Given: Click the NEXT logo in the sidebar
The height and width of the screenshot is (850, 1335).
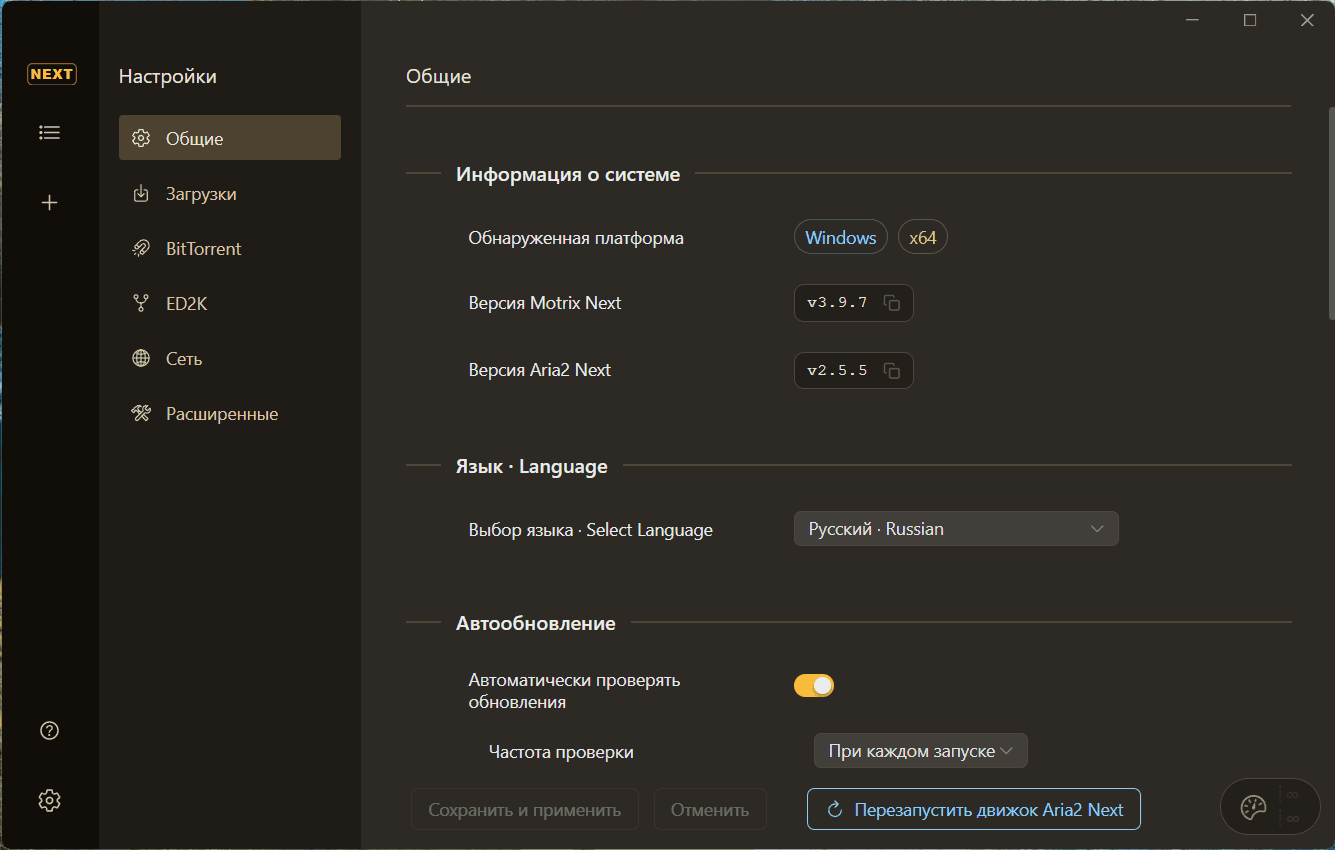Looking at the screenshot, I should [x=51, y=74].
